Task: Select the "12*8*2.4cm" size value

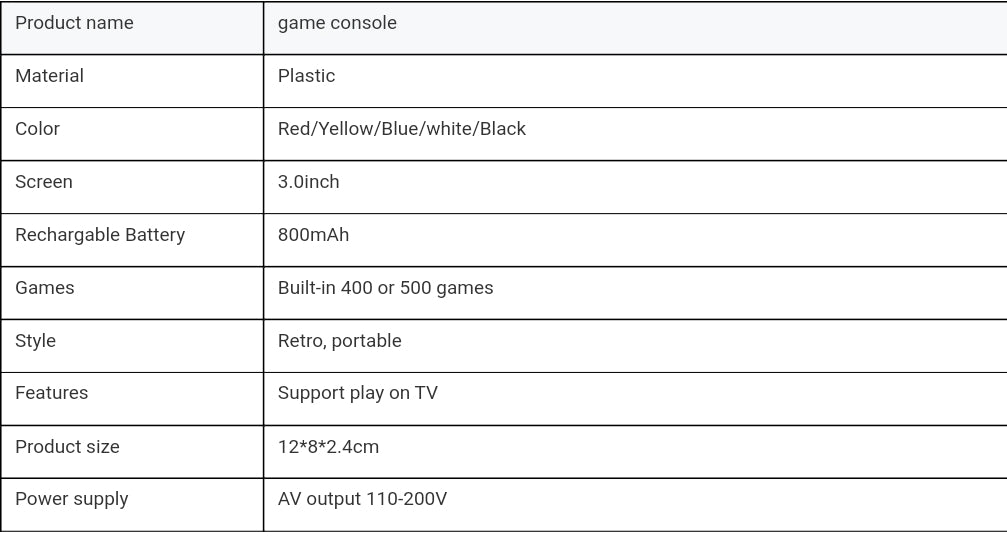Action: [328, 447]
